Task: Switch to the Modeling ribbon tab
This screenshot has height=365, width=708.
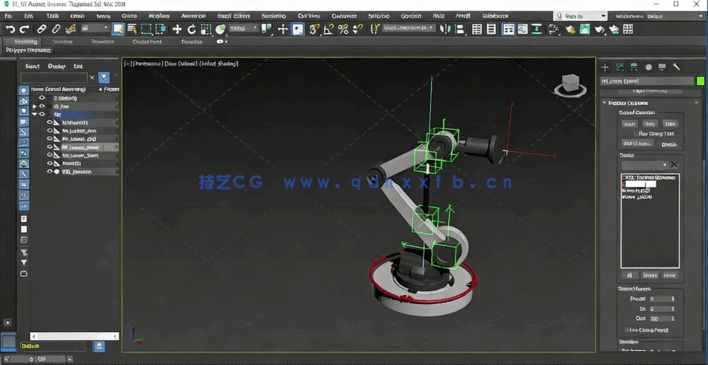Action: (x=26, y=42)
